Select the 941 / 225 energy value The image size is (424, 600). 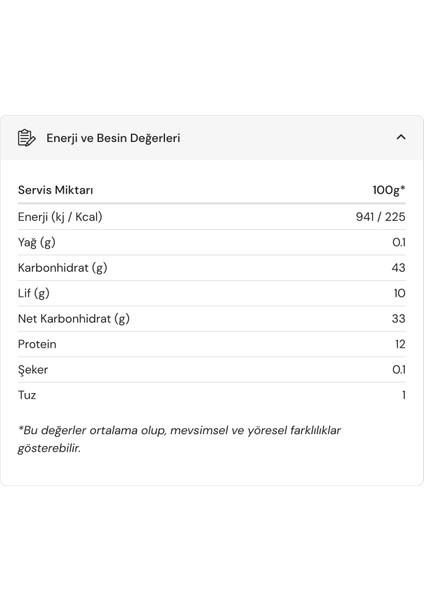(x=380, y=217)
